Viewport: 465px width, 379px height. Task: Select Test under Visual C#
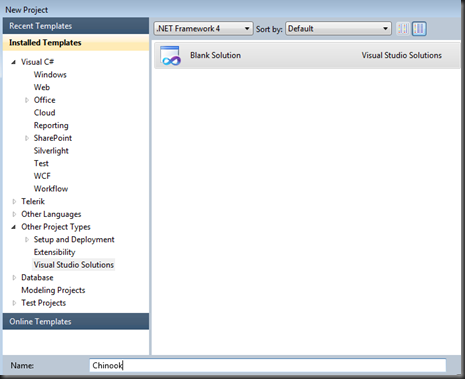pyautogui.click(x=41, y=163)
